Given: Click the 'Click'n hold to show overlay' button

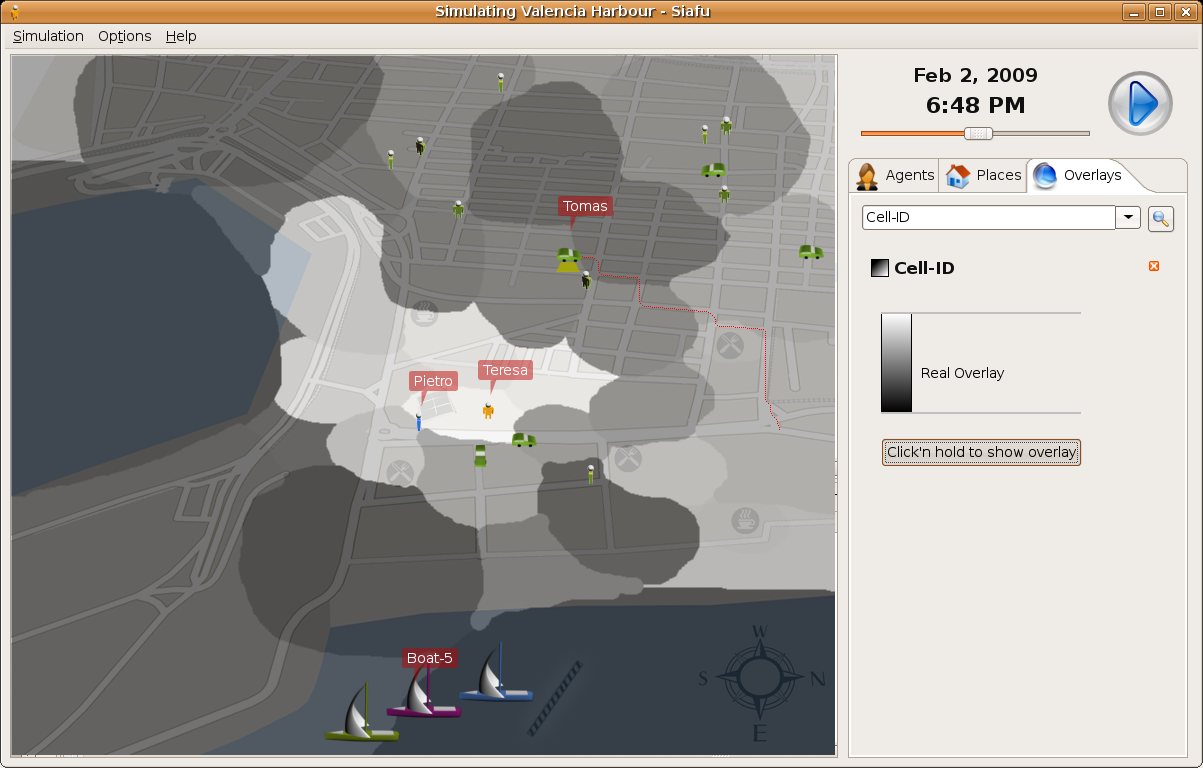Looking at the screenshot, I should (982, 452).
